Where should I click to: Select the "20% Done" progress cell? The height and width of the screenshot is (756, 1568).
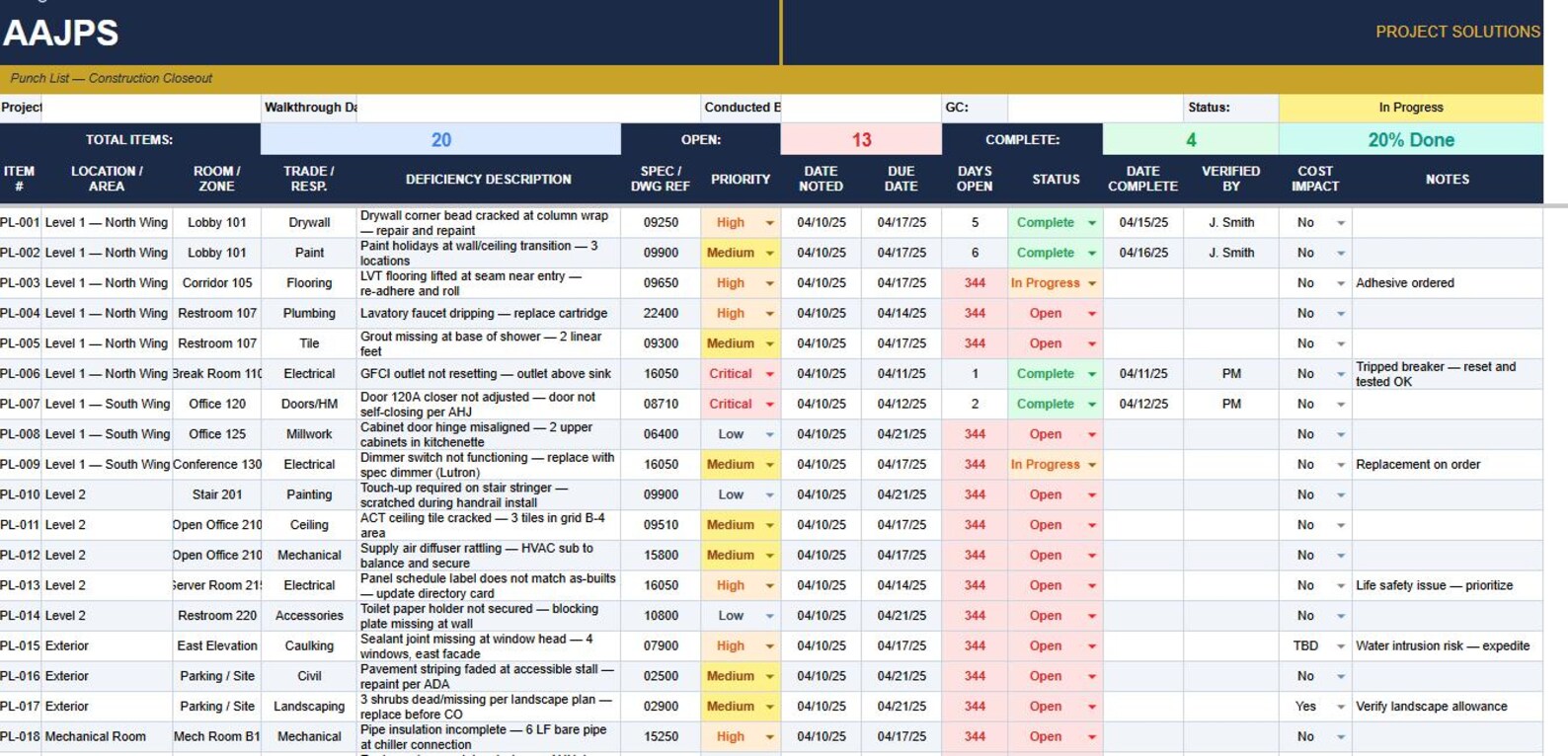1411,140
